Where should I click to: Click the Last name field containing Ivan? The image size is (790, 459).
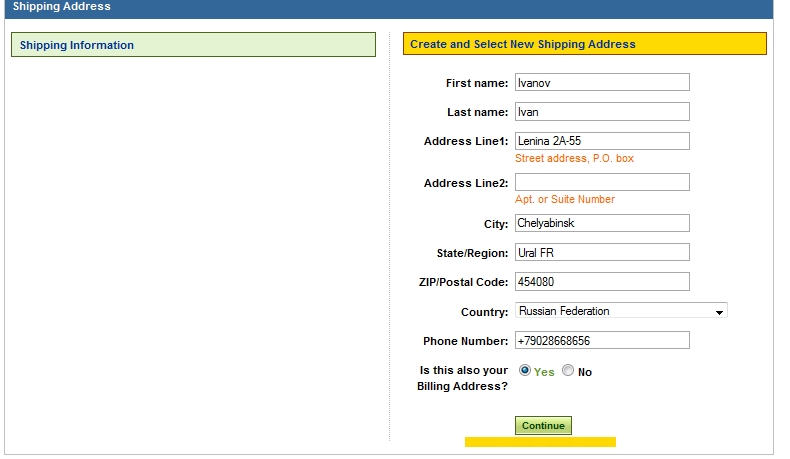602,112
